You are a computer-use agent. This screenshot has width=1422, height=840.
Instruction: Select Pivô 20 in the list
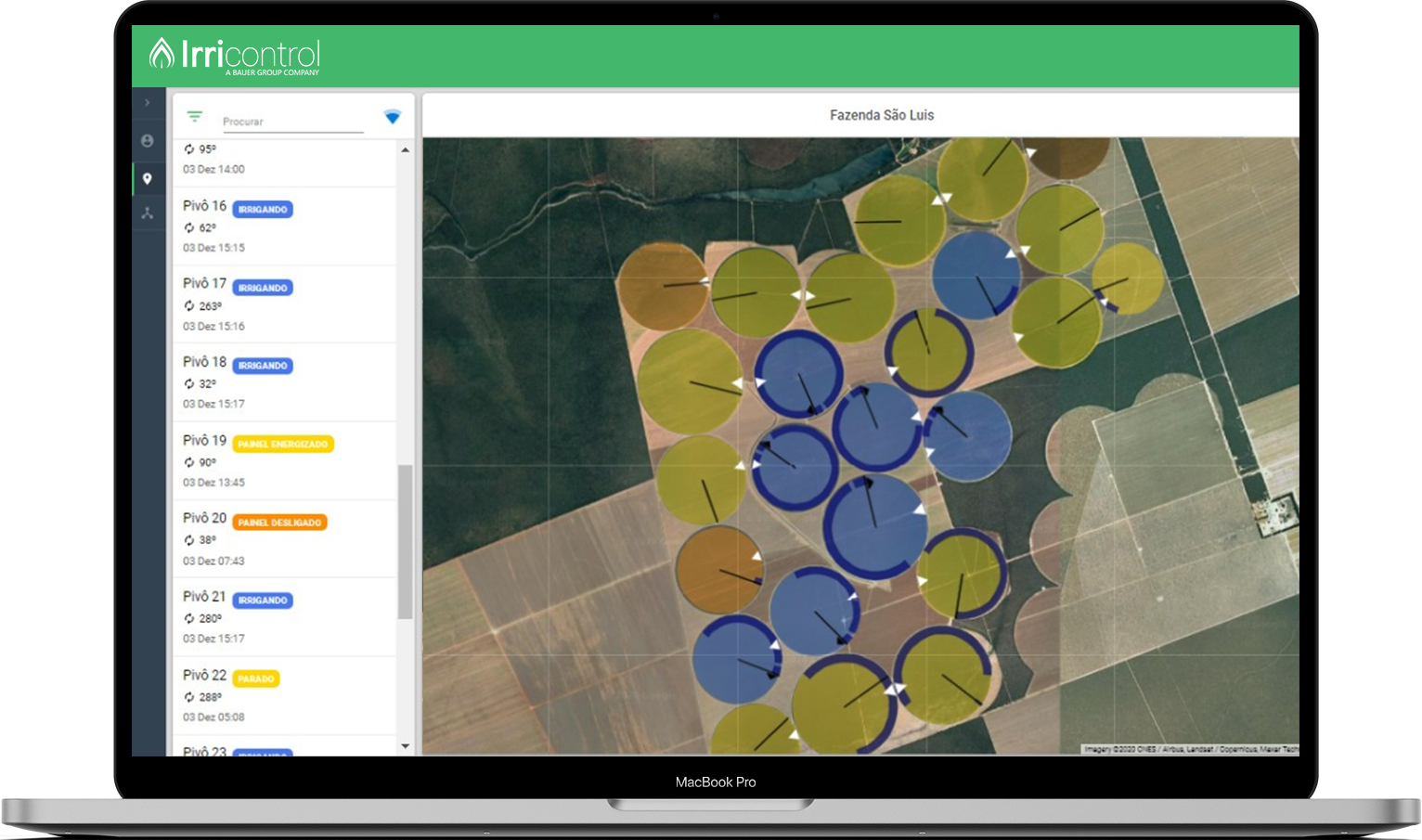(x=285, y=539)
